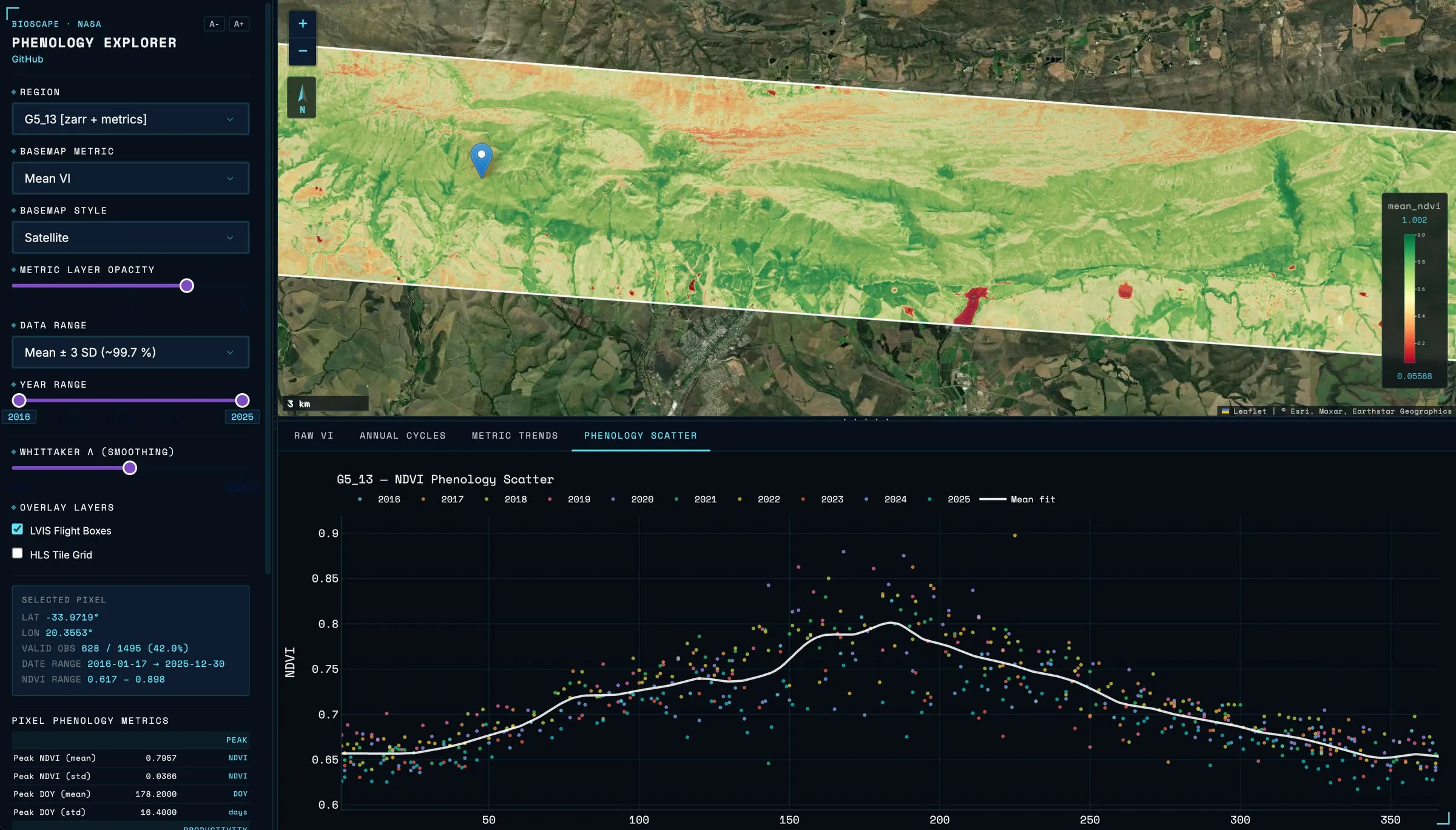Click the LAT -33.9719° value
The width and height of the screenshot is (1456, 830).
pos(72,617)
